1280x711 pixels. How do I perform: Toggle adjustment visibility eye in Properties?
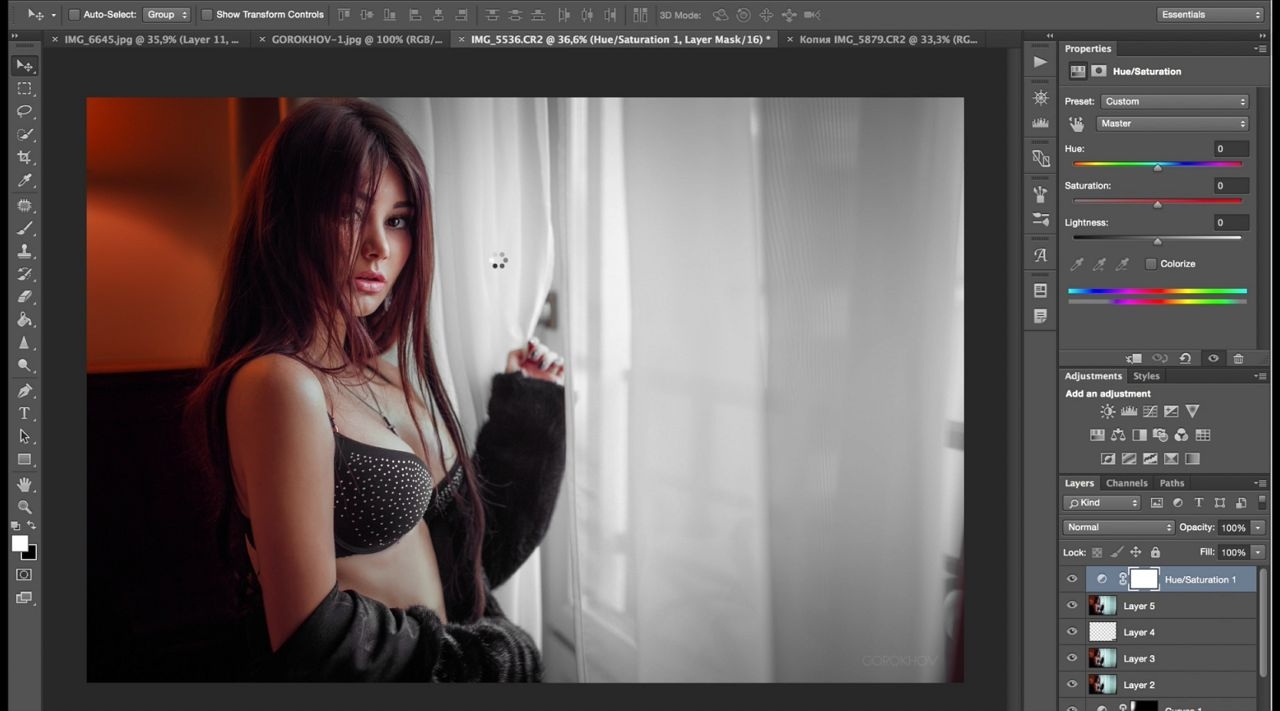pyautogui.click(x=1213, y=358)
